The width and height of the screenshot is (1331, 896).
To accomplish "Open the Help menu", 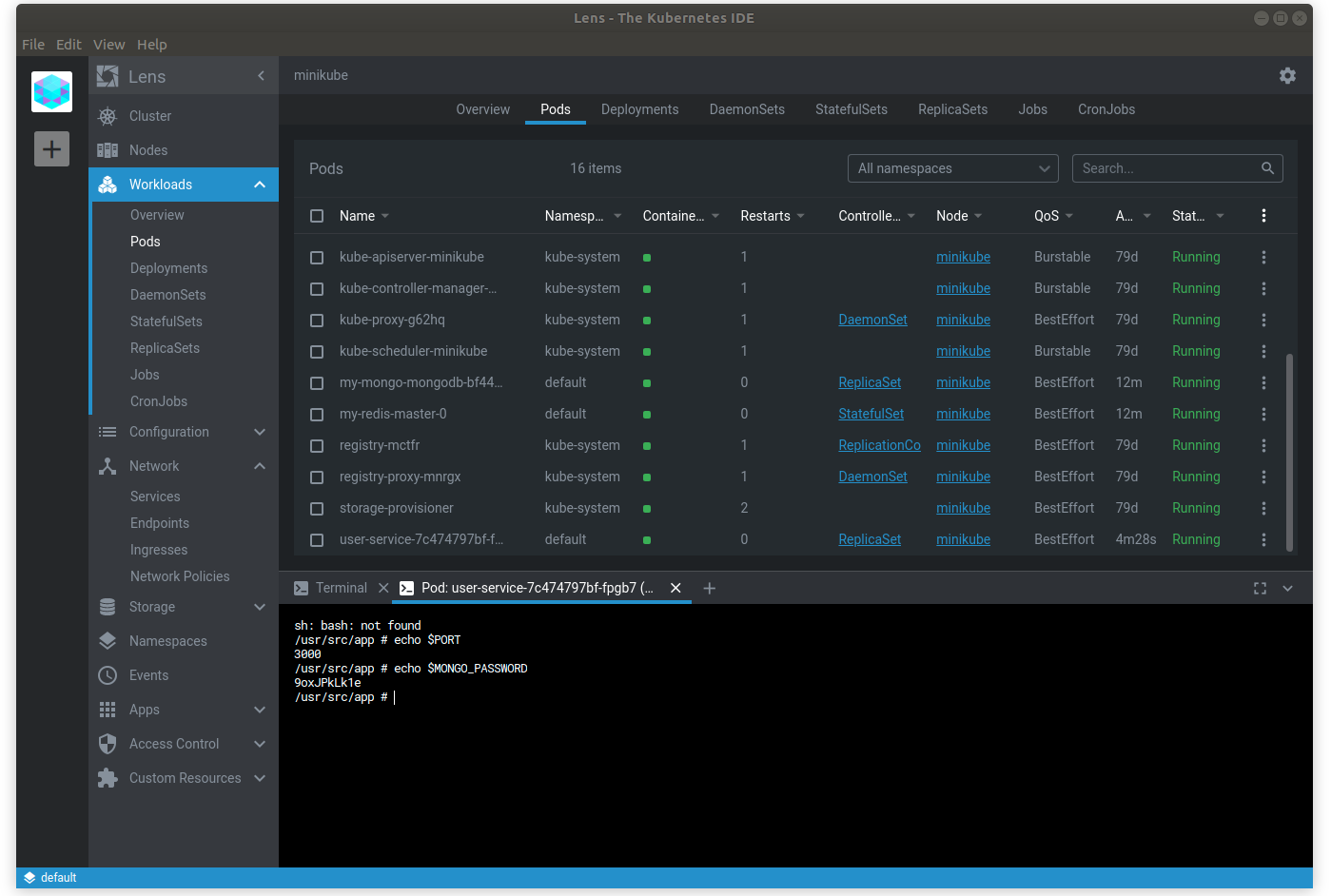I will 151,45.
